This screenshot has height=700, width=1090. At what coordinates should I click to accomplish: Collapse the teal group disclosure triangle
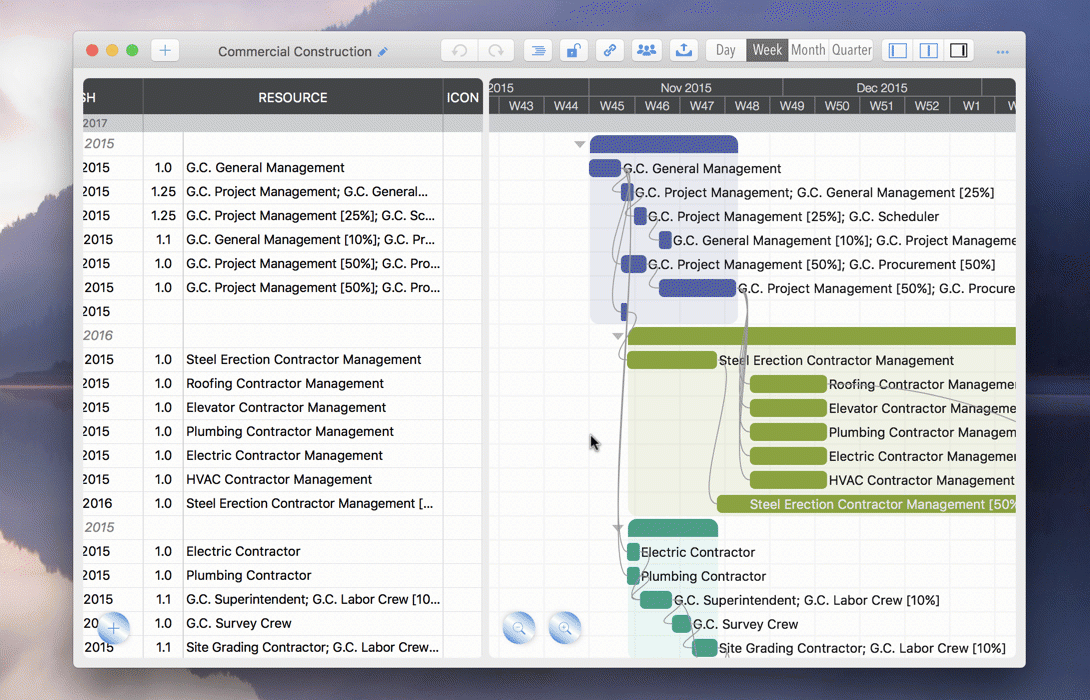click(617, 528)
